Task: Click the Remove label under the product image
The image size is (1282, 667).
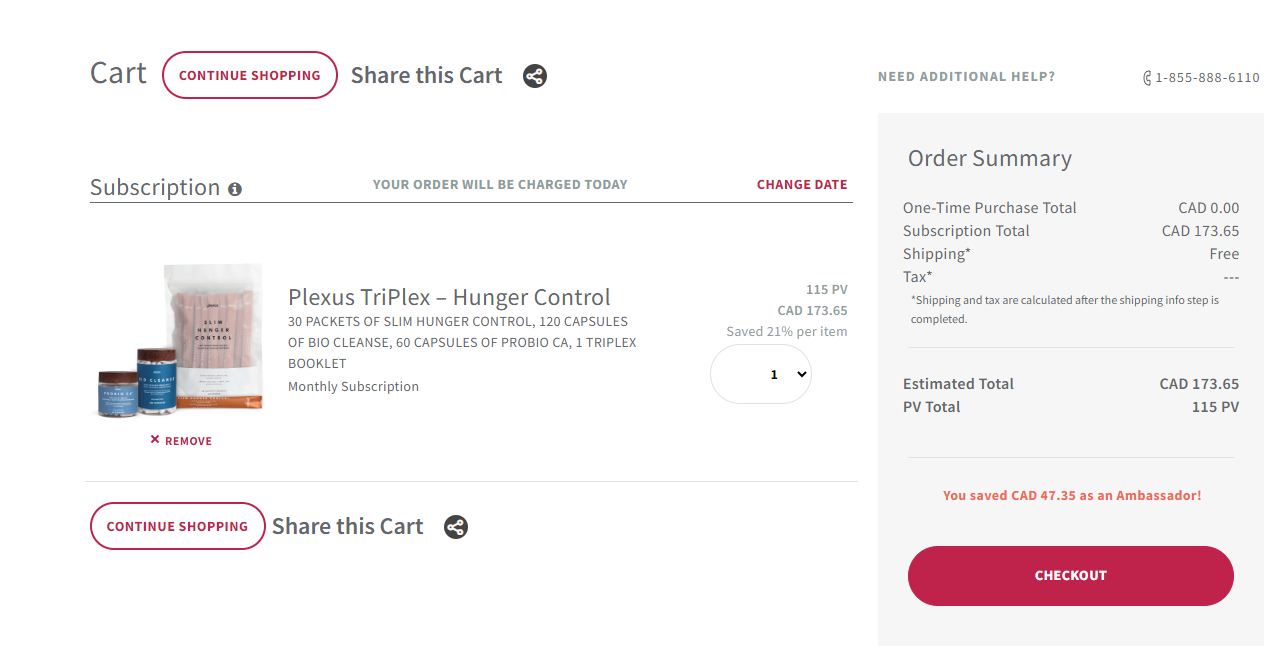Action: [188, 441]
